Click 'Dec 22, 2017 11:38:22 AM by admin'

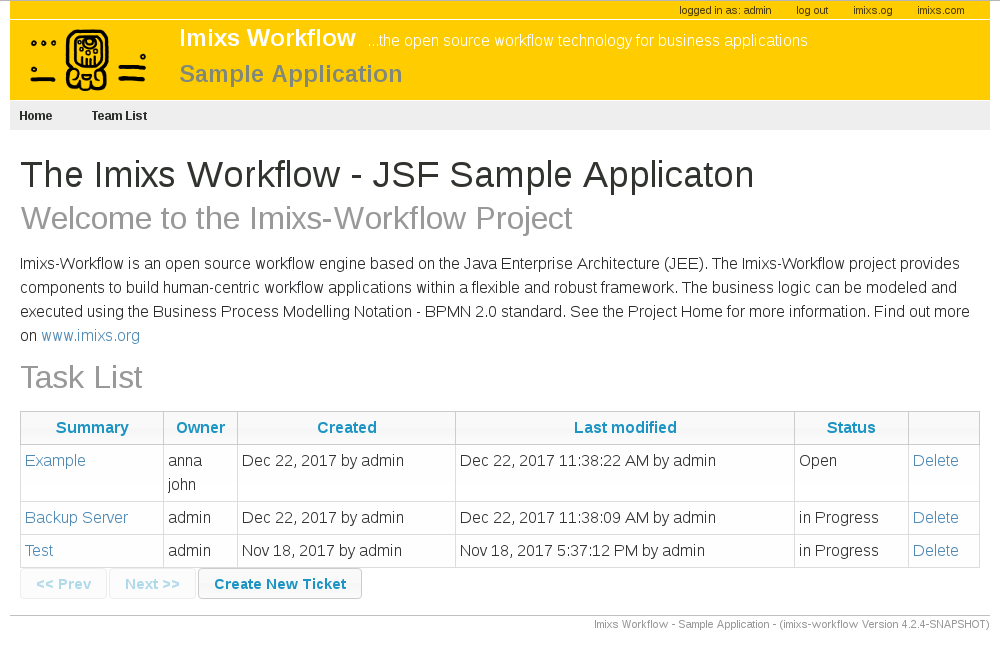click(x=587, y=460)
